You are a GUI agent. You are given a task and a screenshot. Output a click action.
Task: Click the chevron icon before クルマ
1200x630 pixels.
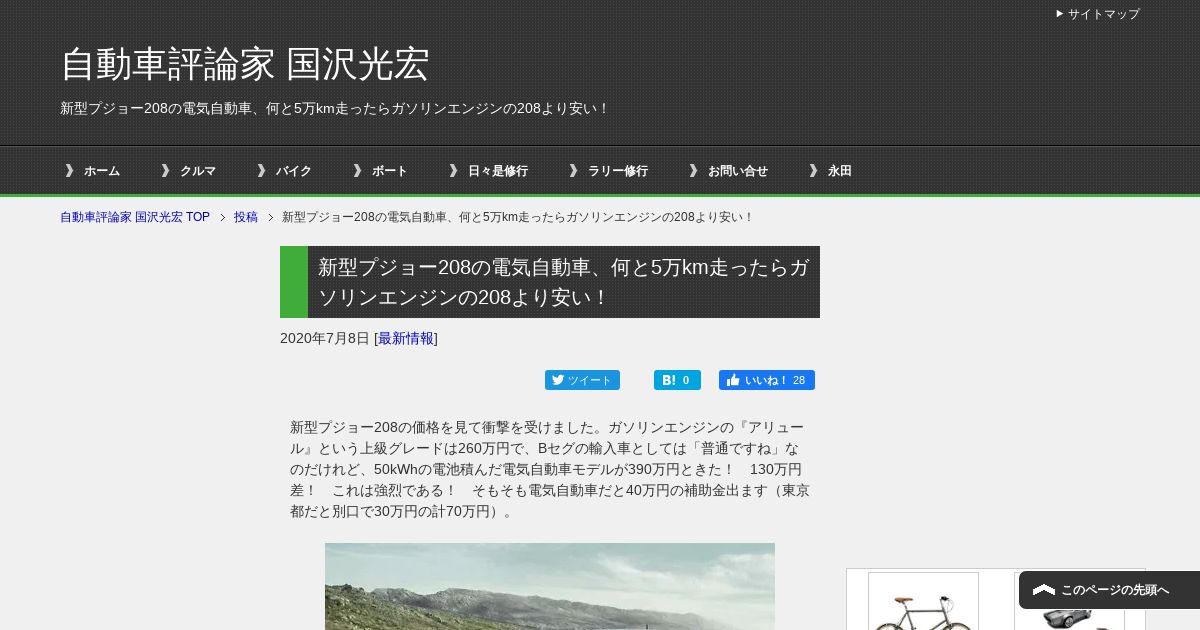tap(166, 171)
